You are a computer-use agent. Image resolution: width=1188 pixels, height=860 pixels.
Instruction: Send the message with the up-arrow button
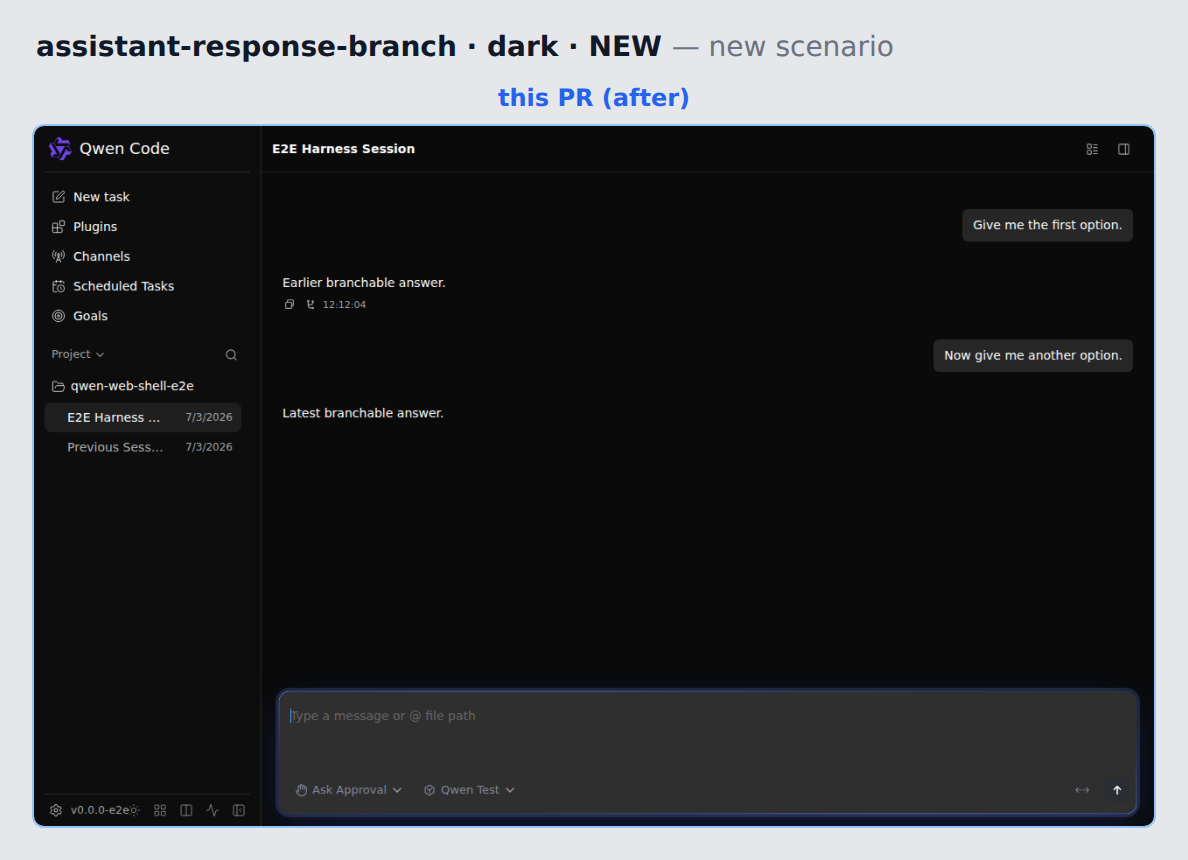(1117, 790)
